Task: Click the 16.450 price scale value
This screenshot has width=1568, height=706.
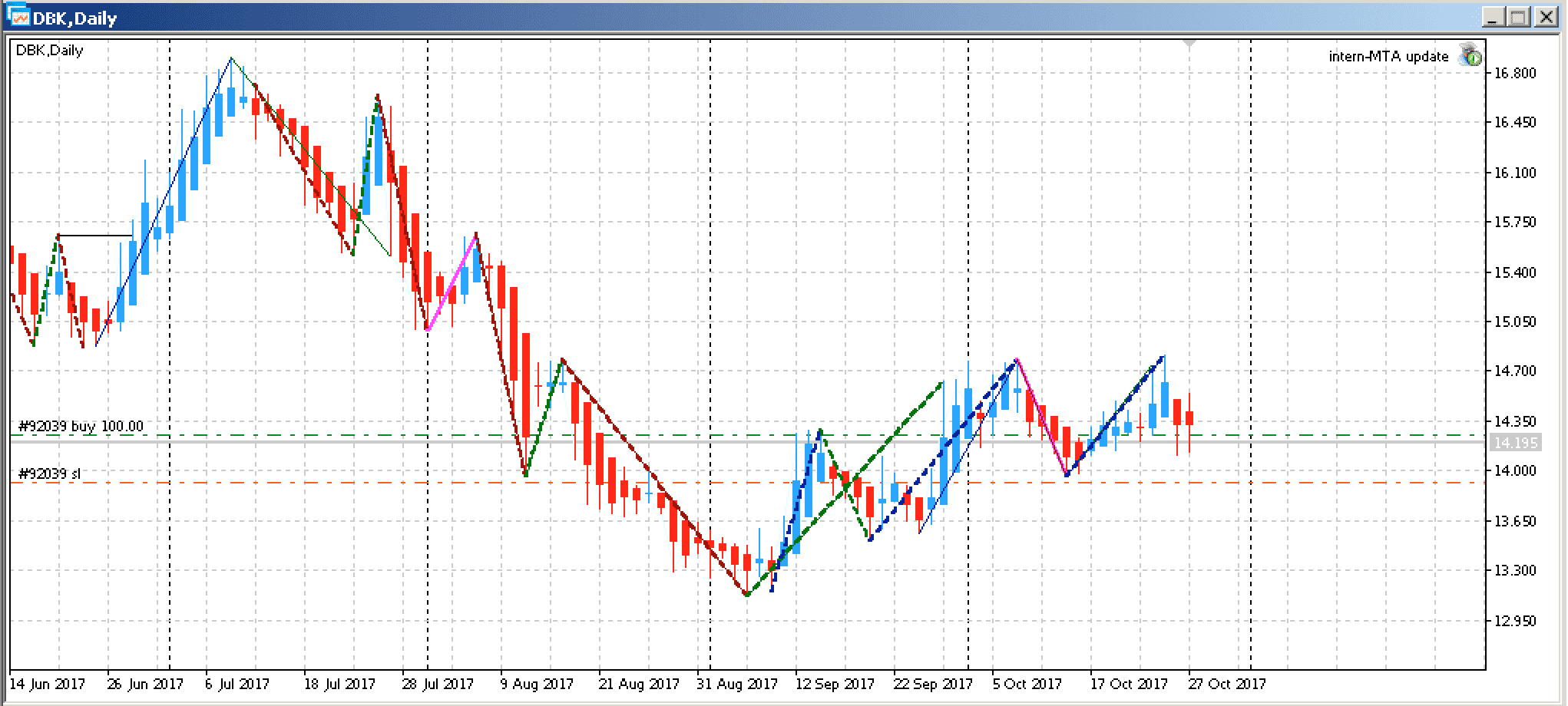Action: [1515, 123]
